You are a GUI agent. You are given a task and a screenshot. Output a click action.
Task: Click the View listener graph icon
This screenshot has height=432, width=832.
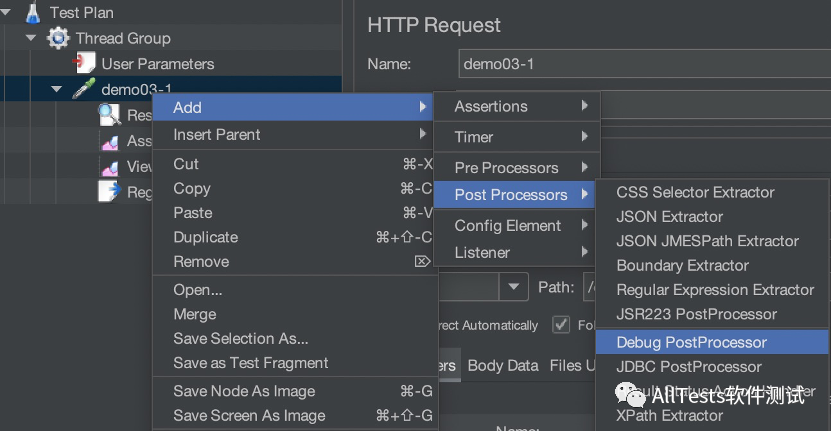point(110,167)
